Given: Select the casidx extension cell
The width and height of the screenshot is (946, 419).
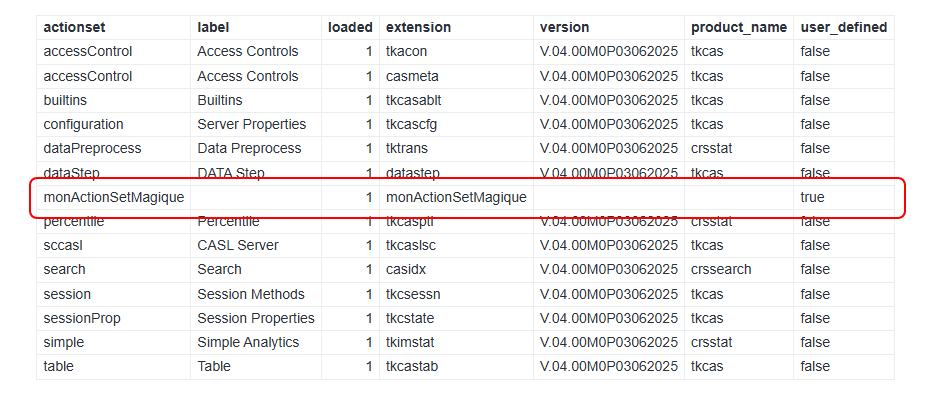Looking at the screenshot, I should [406, 269].
